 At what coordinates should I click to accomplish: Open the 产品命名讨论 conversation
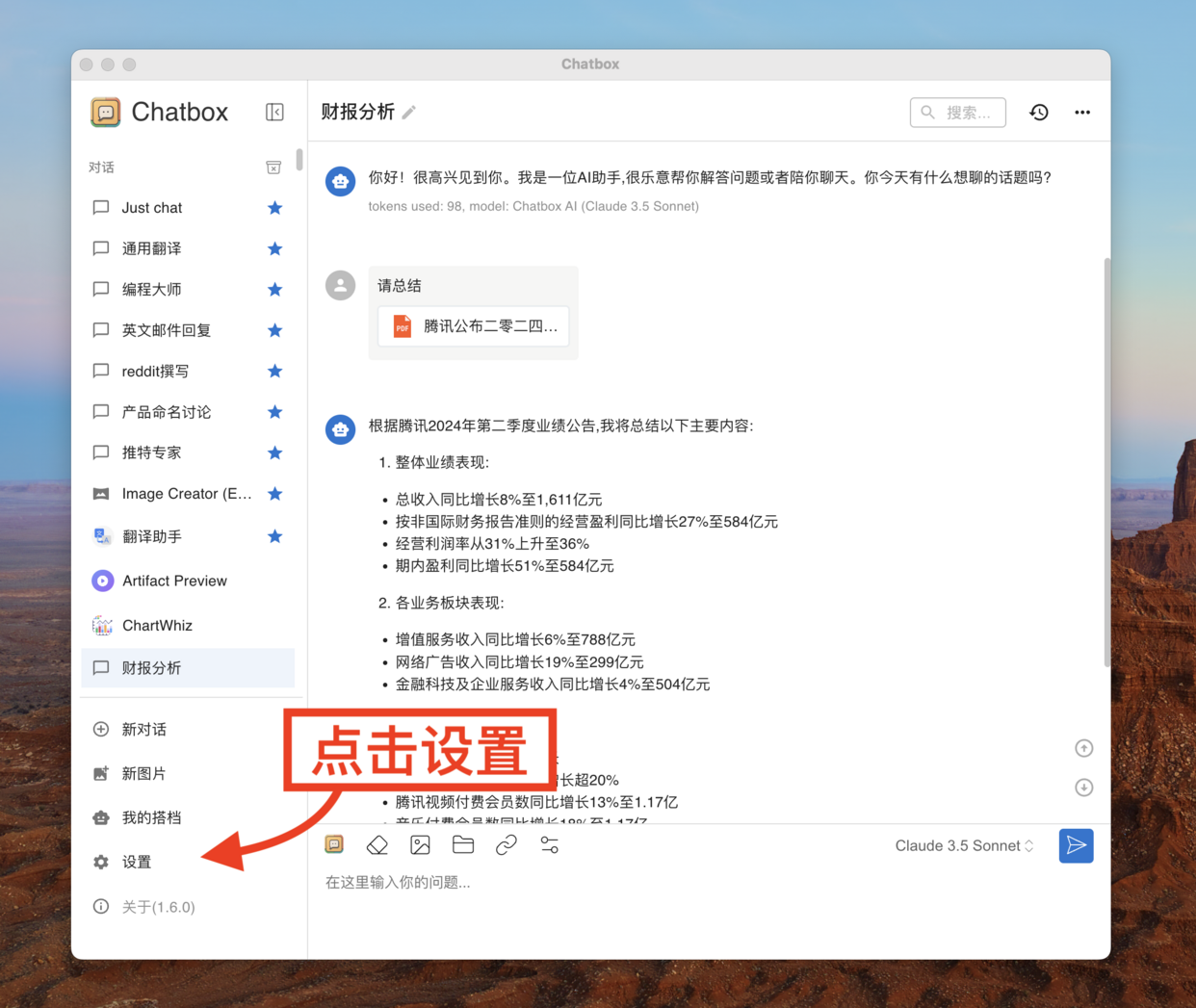(x=188, y=412)
